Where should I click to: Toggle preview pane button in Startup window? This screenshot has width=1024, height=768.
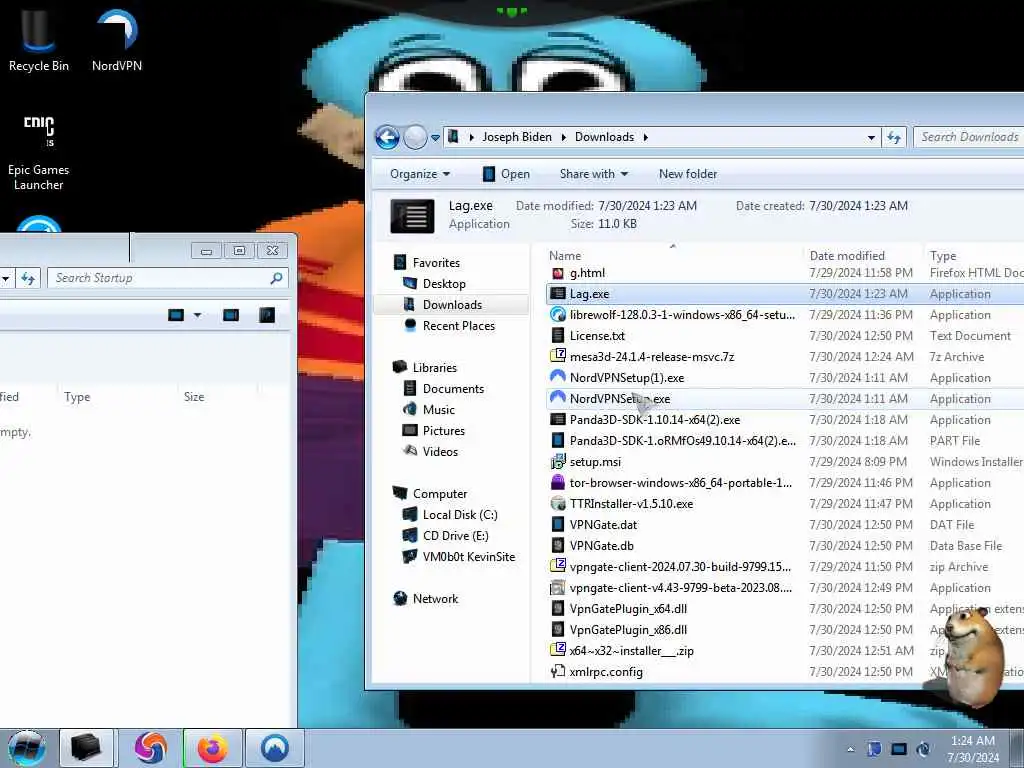click(231, 315)
